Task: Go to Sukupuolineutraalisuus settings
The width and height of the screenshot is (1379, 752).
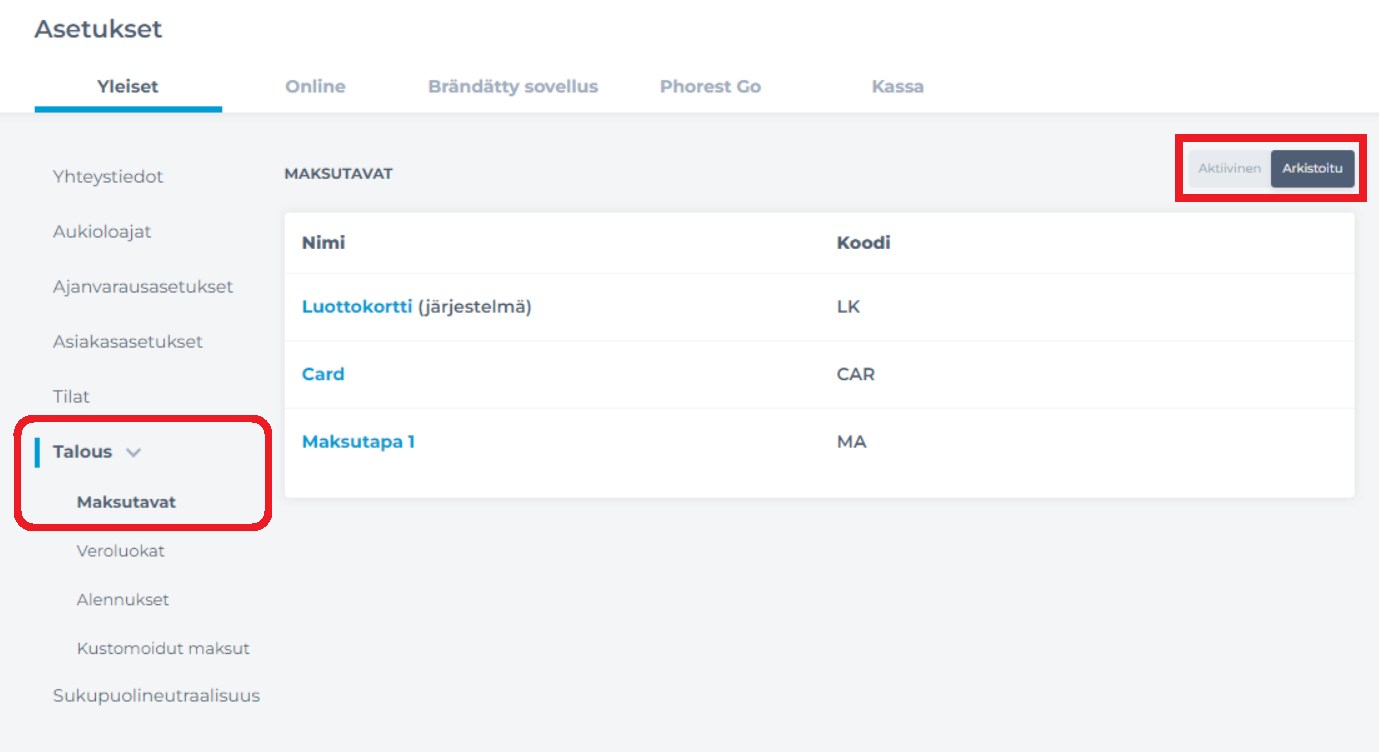Action: click(x=156, y=696)
